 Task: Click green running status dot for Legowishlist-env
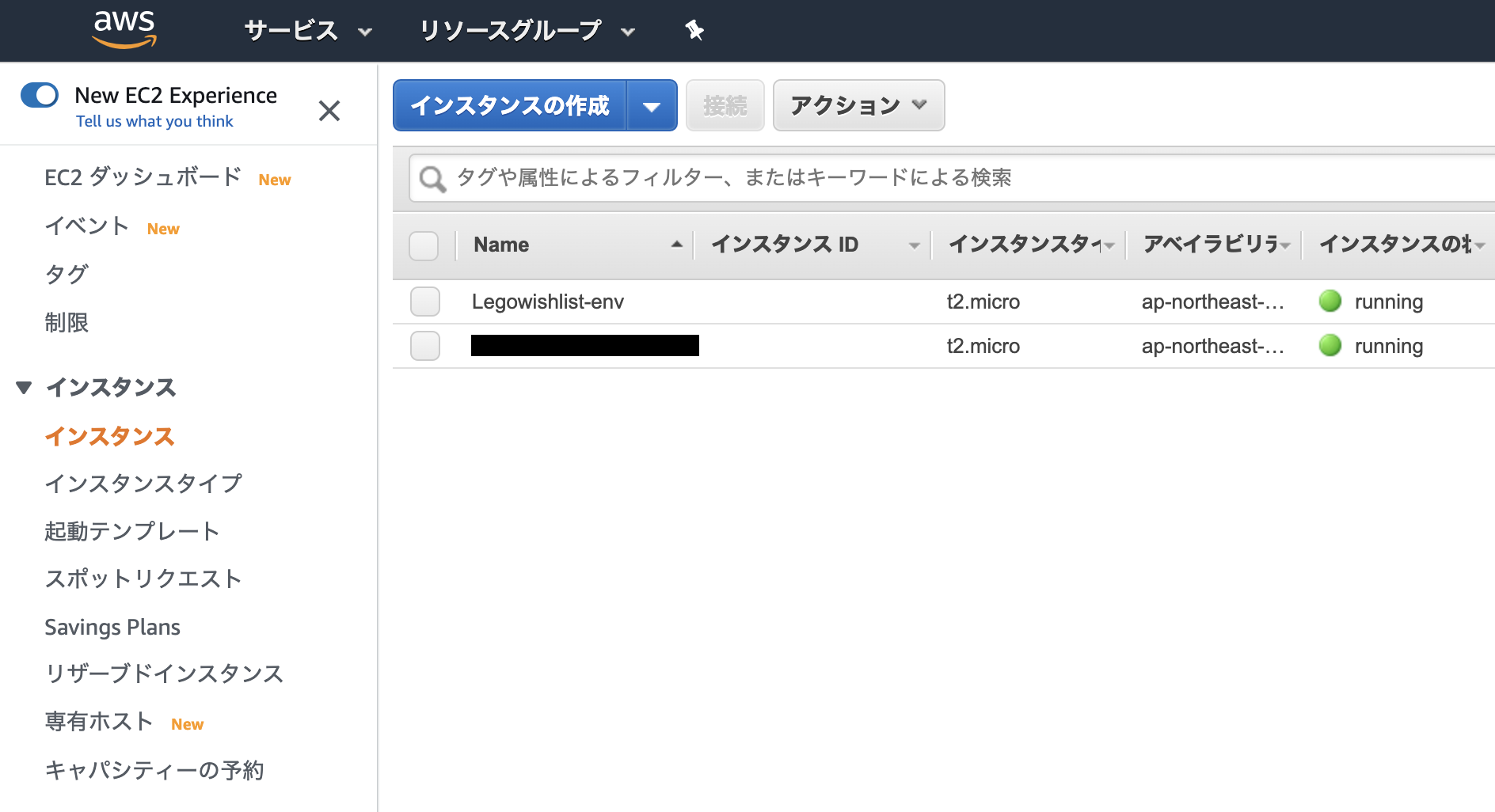pos(1330,301)
